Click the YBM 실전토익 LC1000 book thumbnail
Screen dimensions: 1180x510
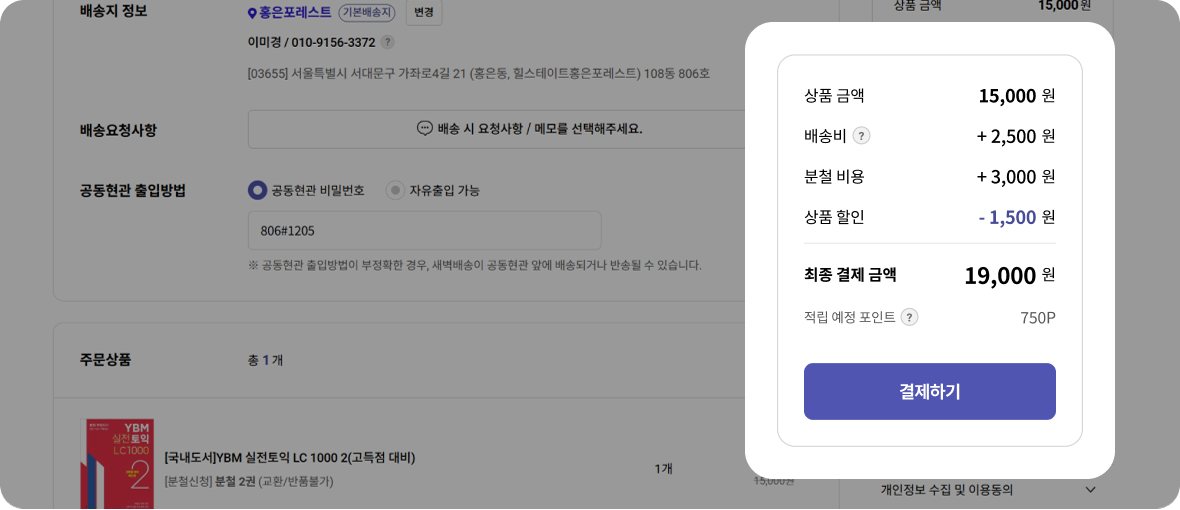[117, 464]
